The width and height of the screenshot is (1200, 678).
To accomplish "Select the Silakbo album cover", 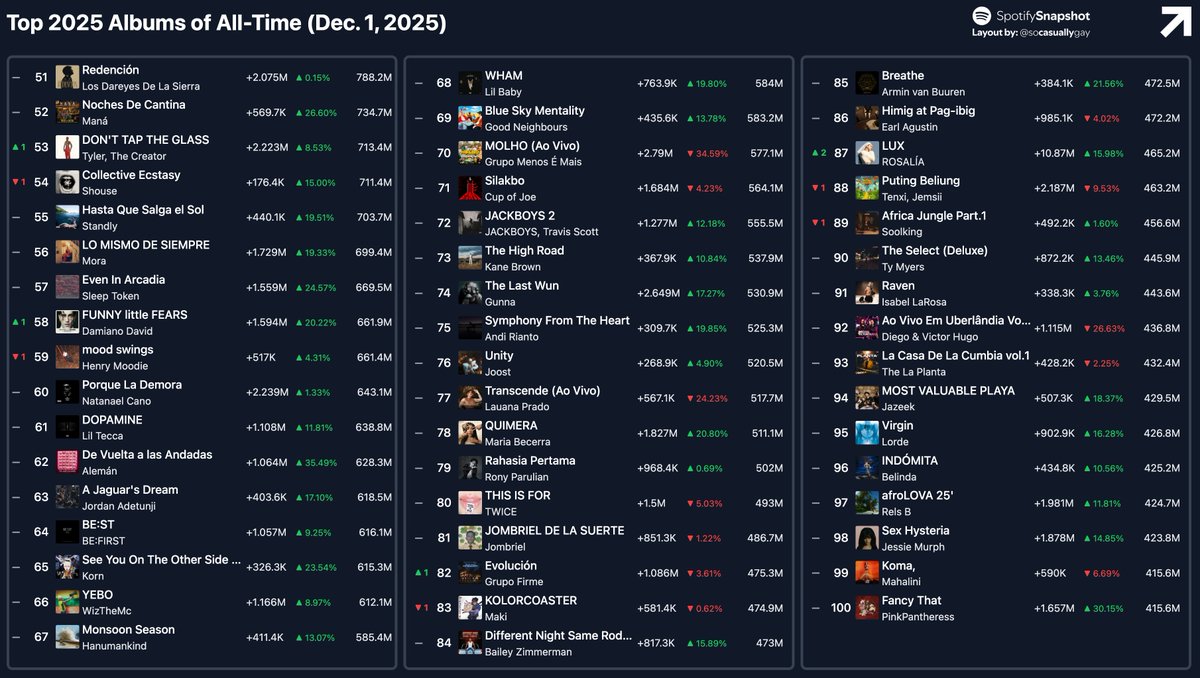I will [470, 189].
